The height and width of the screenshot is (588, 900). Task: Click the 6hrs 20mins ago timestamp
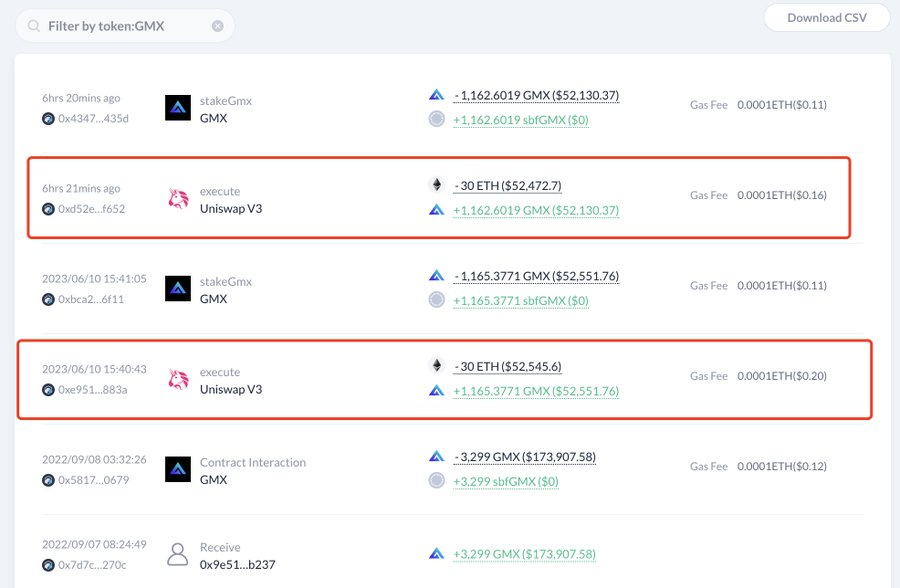(81, 98)
